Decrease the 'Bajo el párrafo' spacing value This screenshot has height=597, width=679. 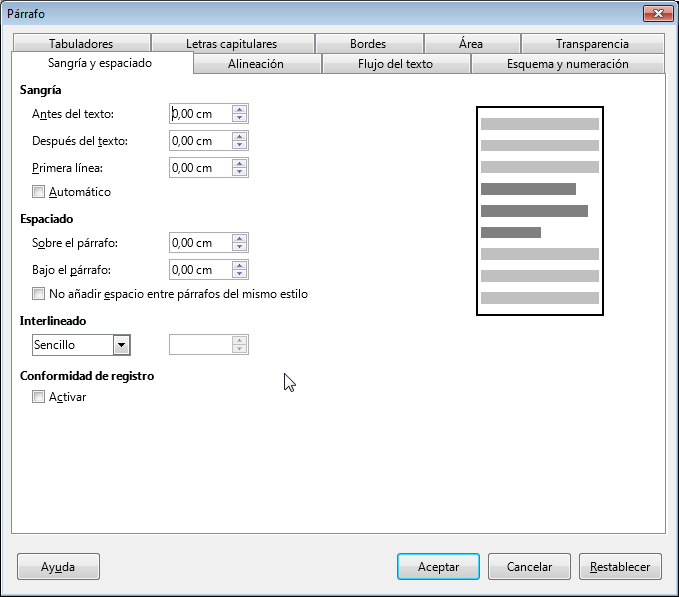click(x=239, y=275)
